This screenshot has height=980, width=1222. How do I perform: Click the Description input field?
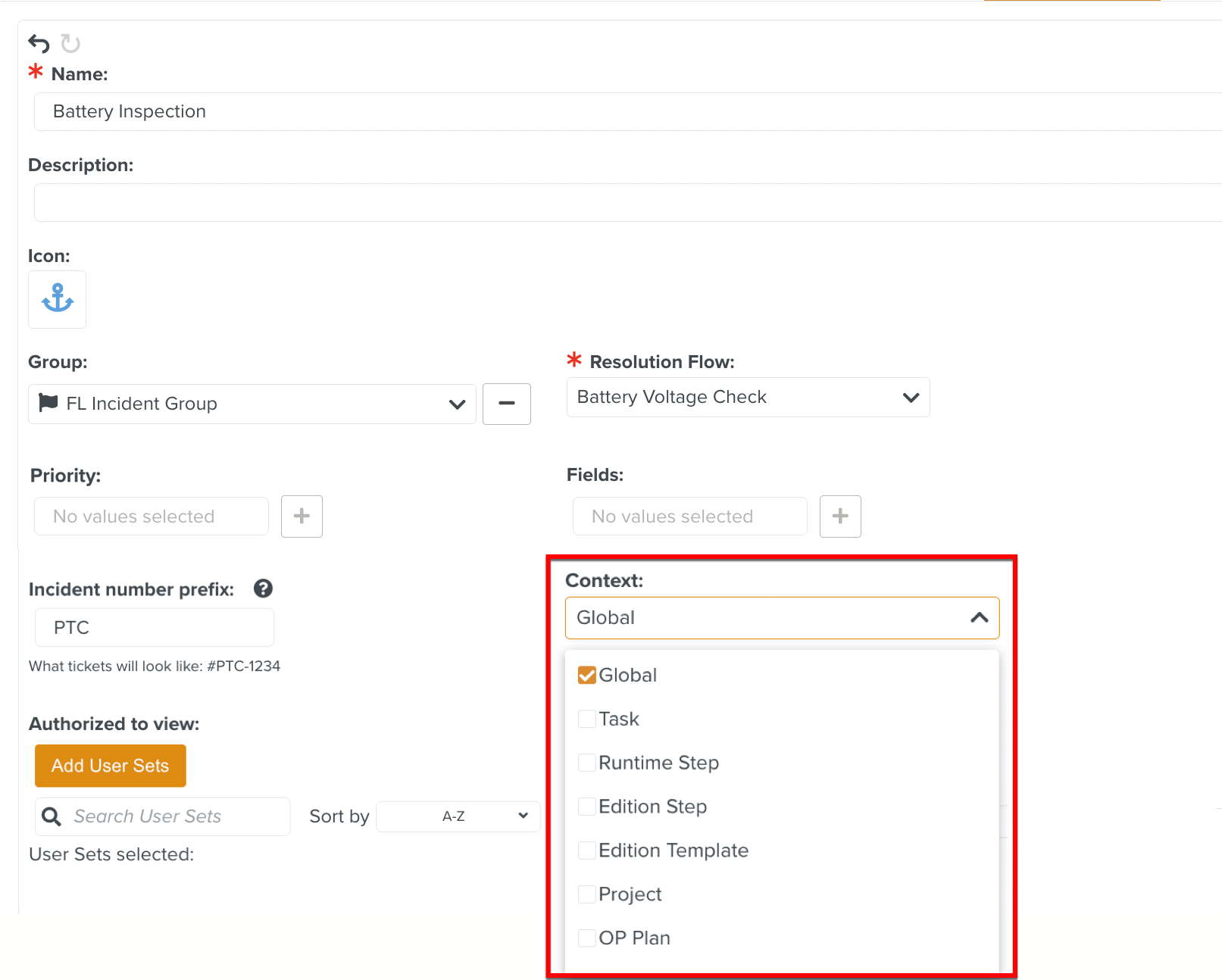point(628,202)
